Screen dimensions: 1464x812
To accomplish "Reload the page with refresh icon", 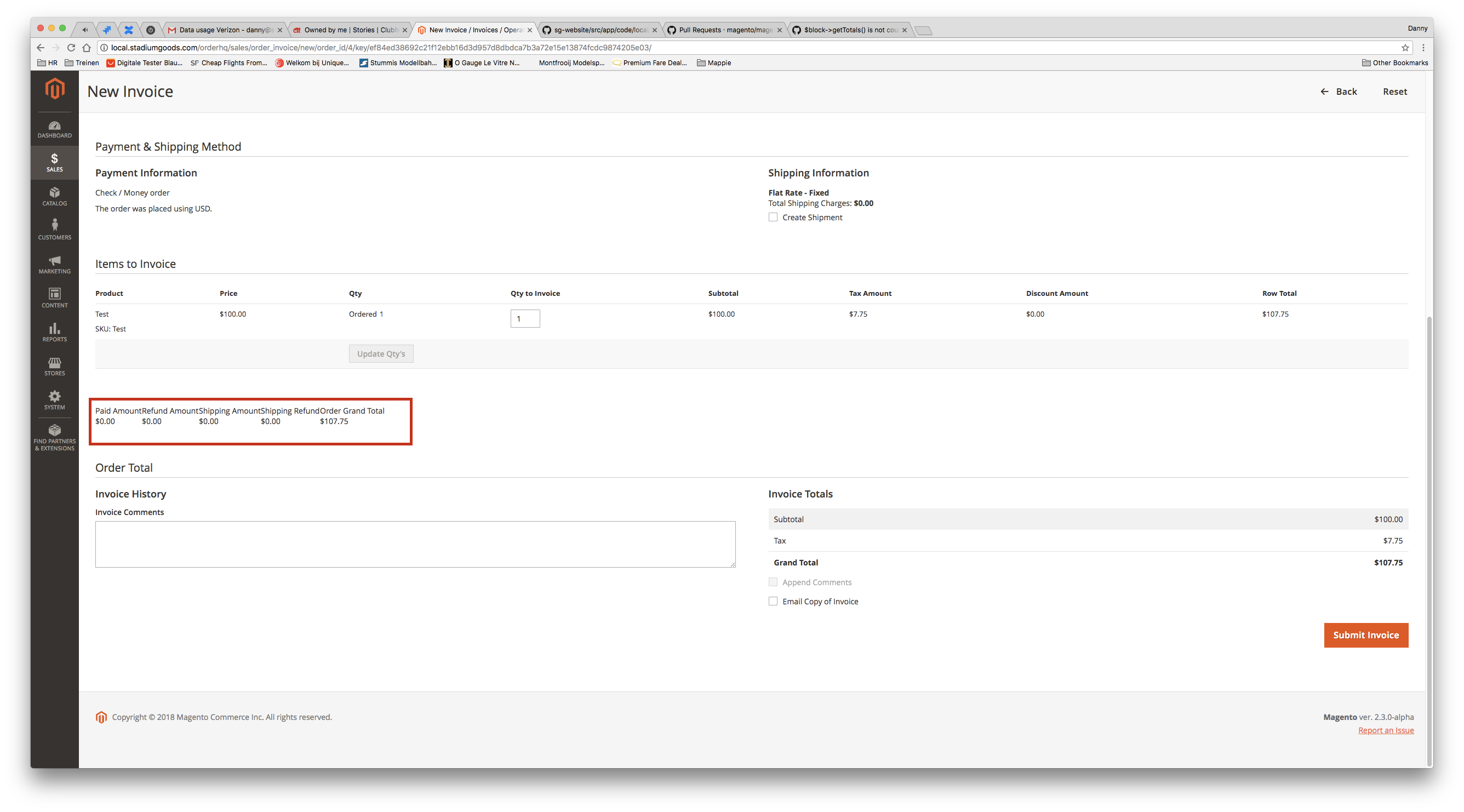I will point(71,48).
